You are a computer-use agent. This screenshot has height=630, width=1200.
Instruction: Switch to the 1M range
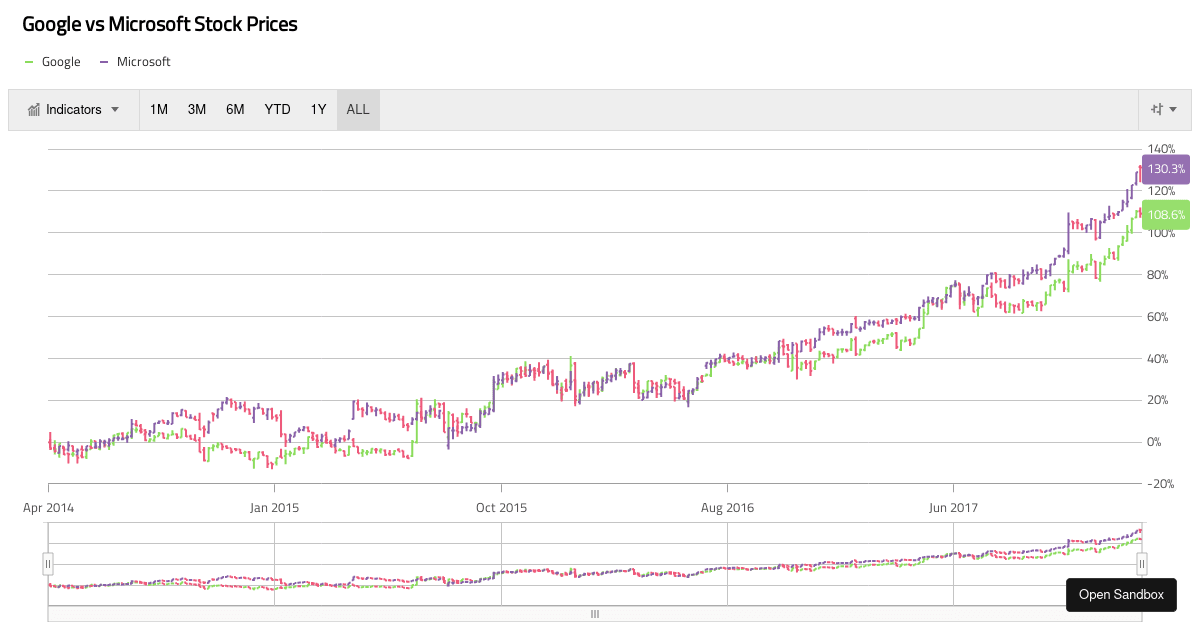tap(158, 109)
